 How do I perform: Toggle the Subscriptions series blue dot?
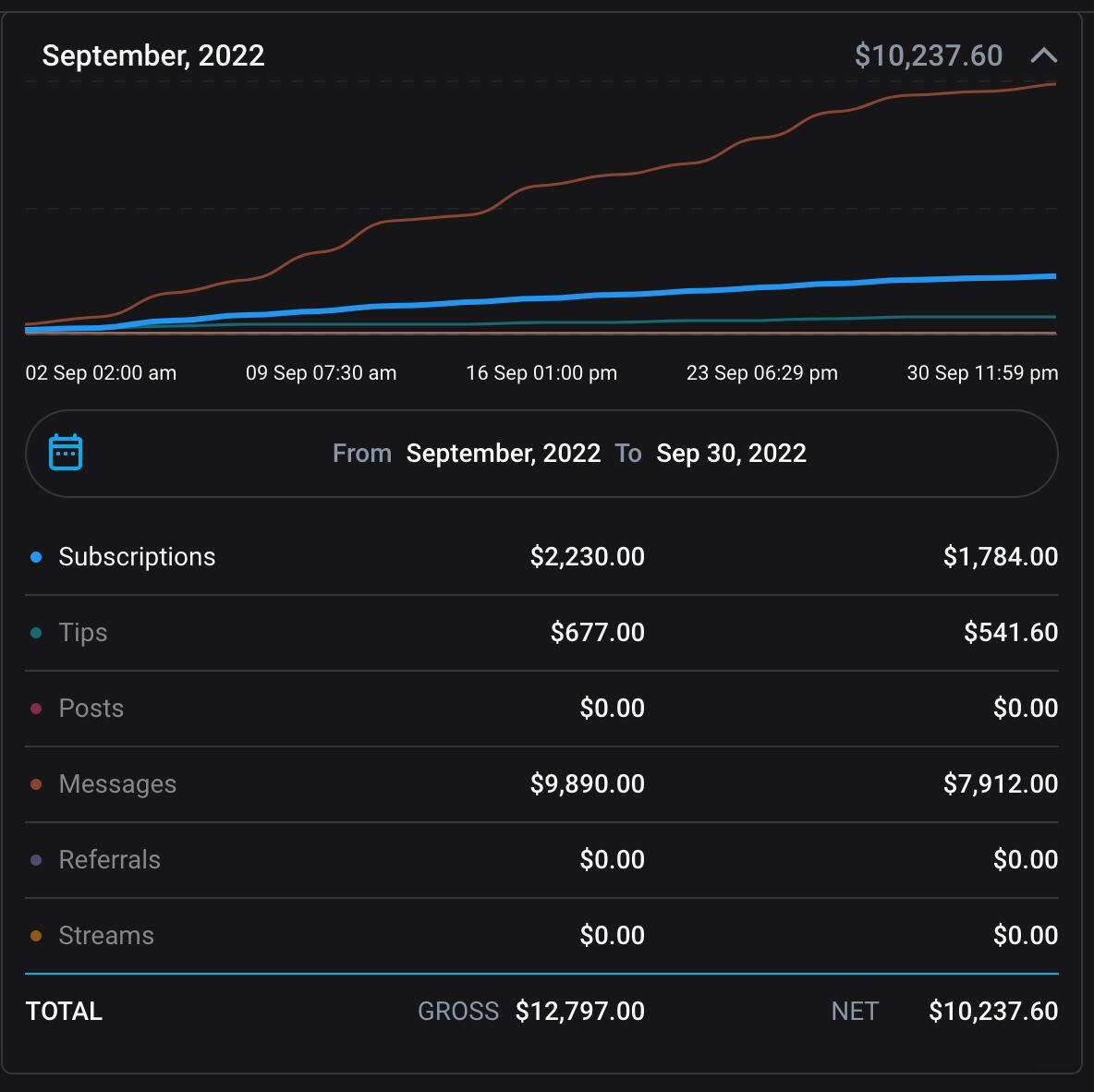tap(36, 557)
